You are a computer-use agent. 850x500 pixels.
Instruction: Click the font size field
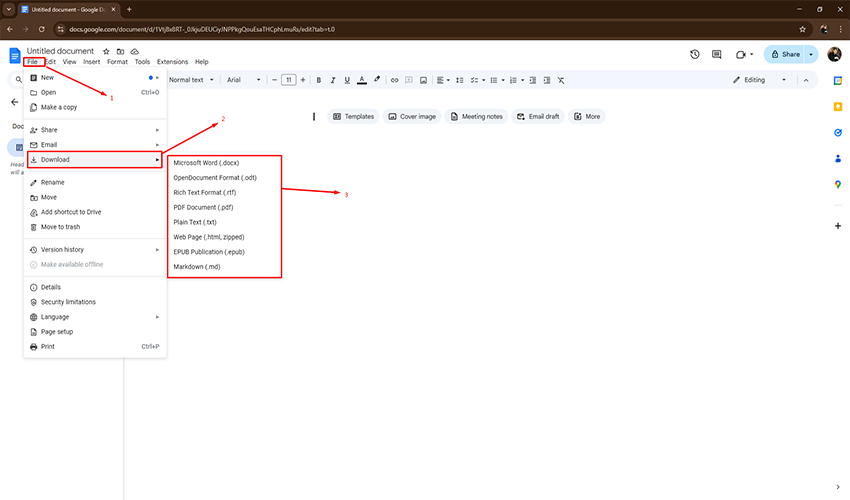pos(289,80)
